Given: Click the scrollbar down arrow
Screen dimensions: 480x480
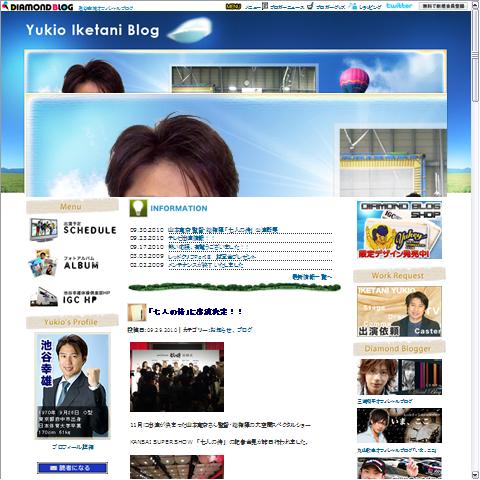Looking at the screenshot, I should click(475, 474).
